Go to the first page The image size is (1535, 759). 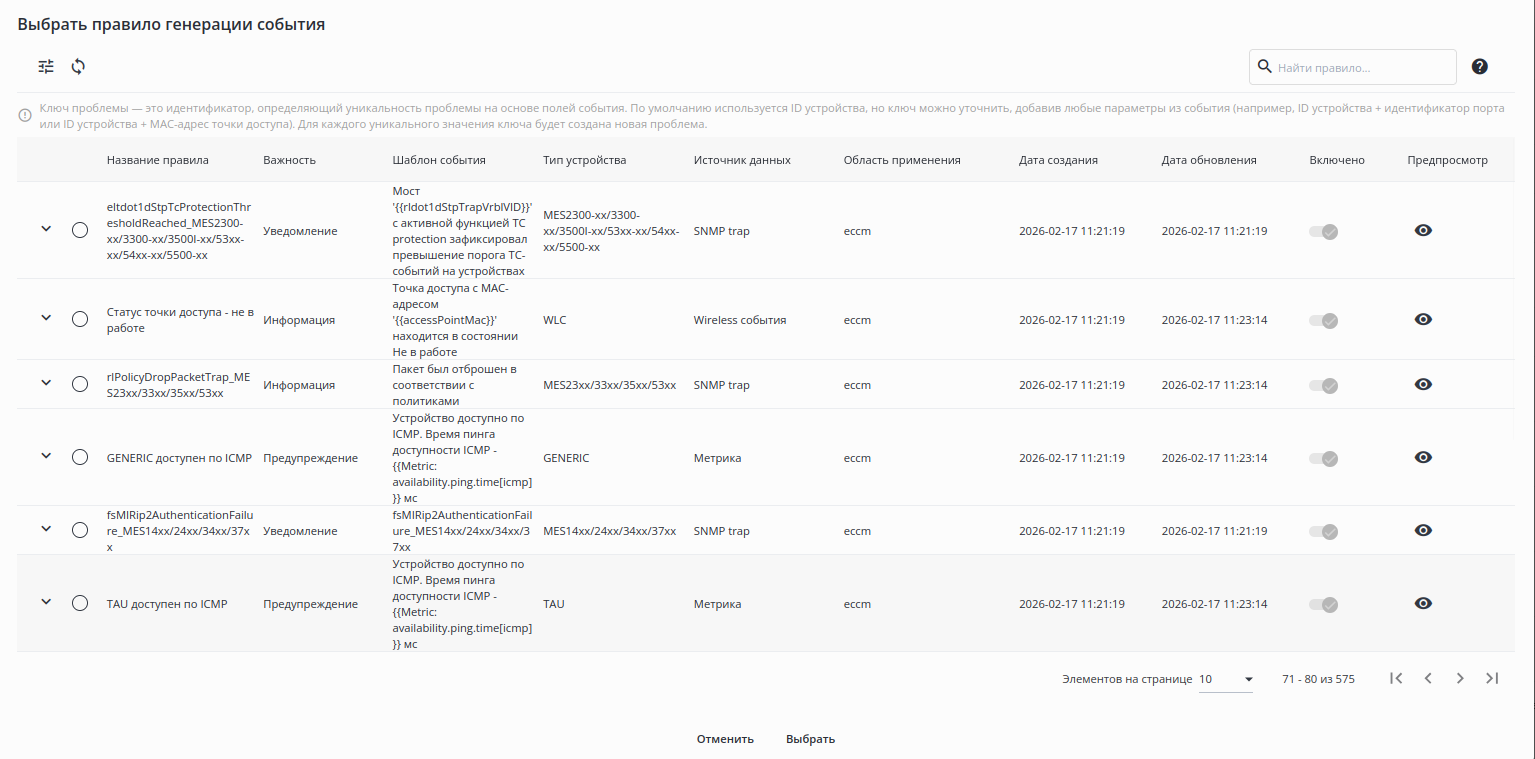1396,678
